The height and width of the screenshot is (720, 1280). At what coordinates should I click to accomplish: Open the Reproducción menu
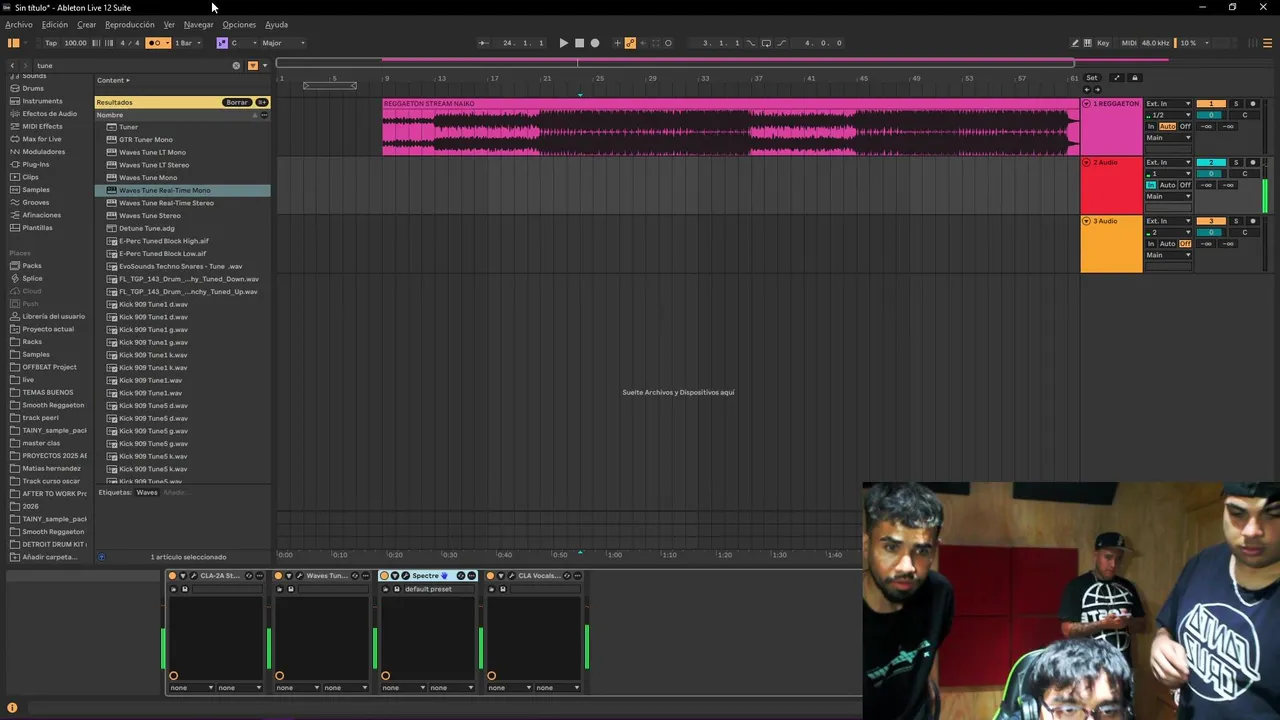click(130, 24)
